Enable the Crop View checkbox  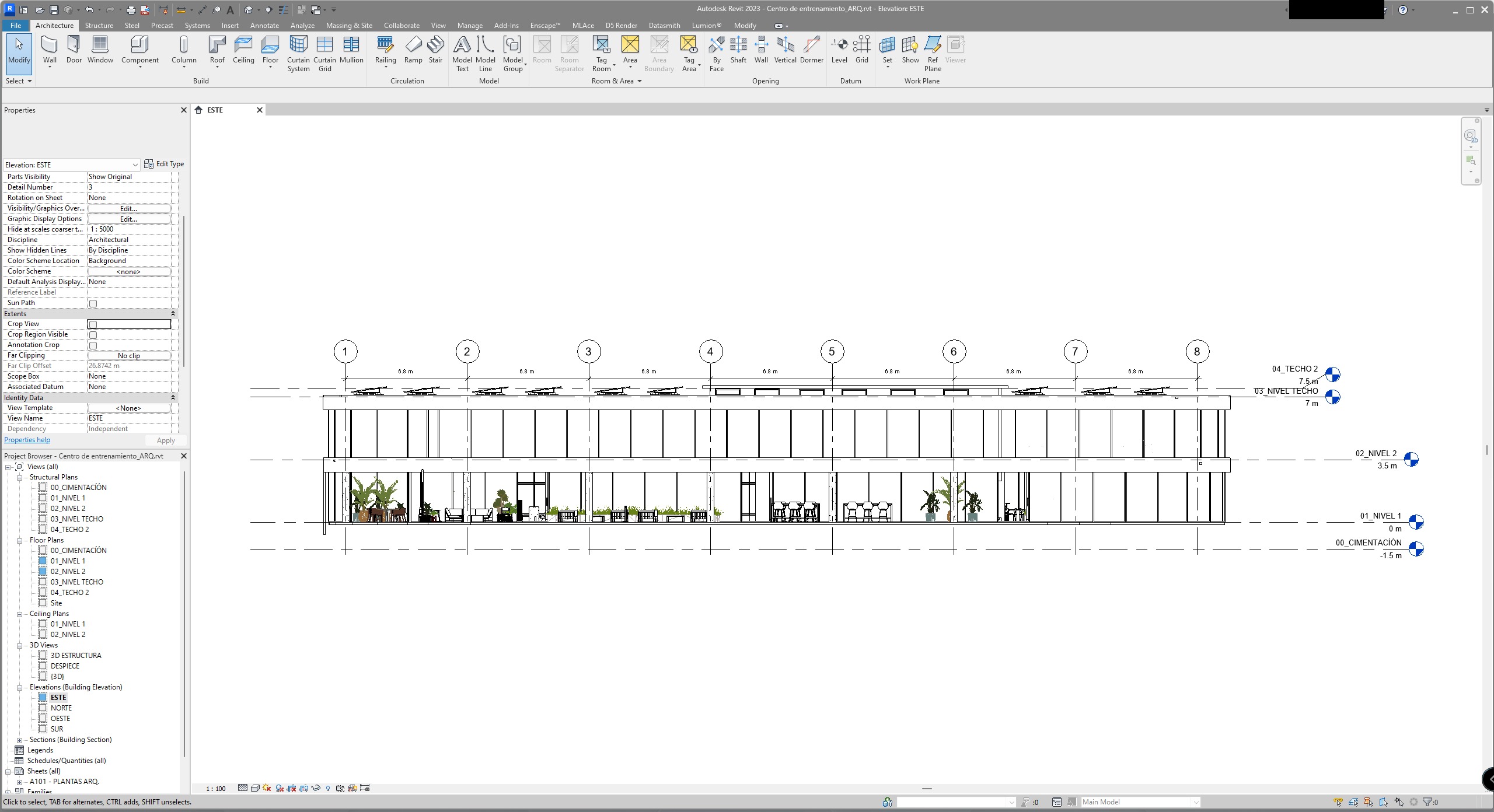tap(93, 324)
